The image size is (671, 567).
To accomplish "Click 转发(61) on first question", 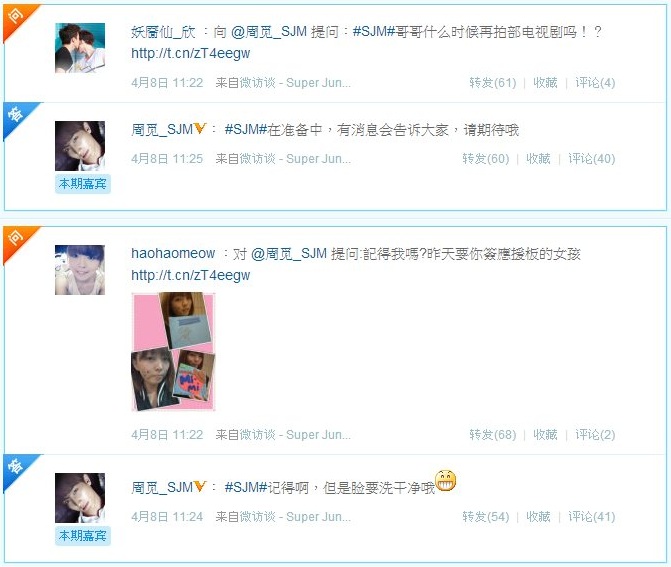I will click(493, 83).
